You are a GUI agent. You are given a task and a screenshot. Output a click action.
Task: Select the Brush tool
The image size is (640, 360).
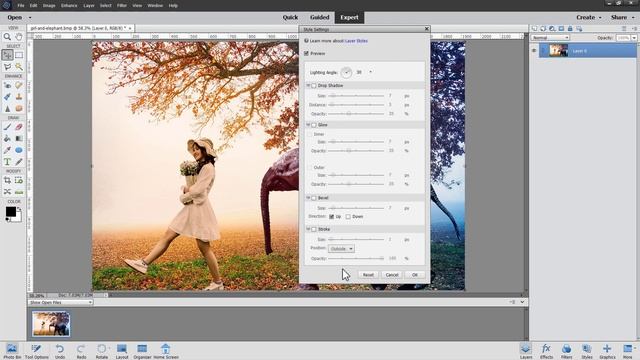pyautogui.click(x=7, y=127)
